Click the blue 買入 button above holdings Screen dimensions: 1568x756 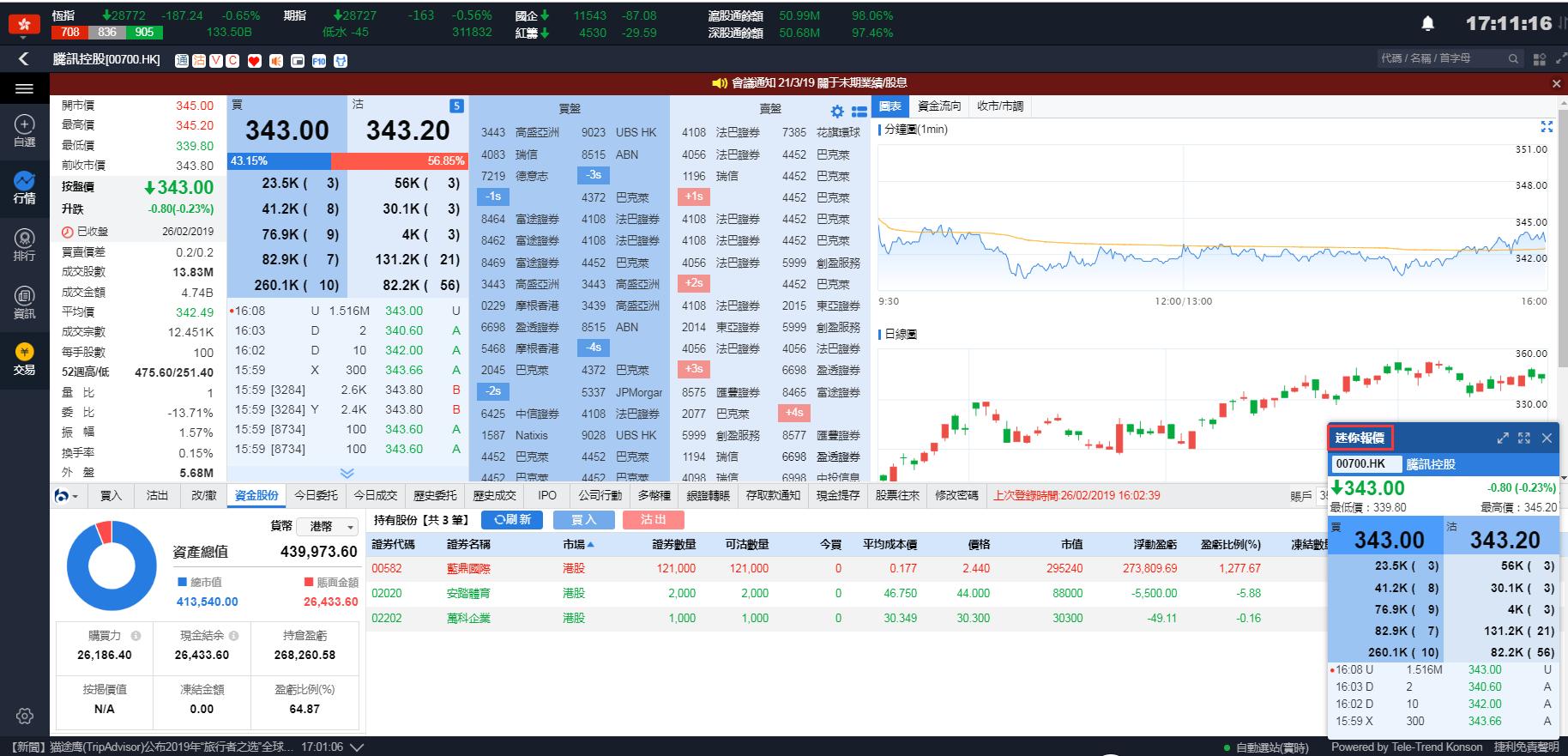click(583, 519)
